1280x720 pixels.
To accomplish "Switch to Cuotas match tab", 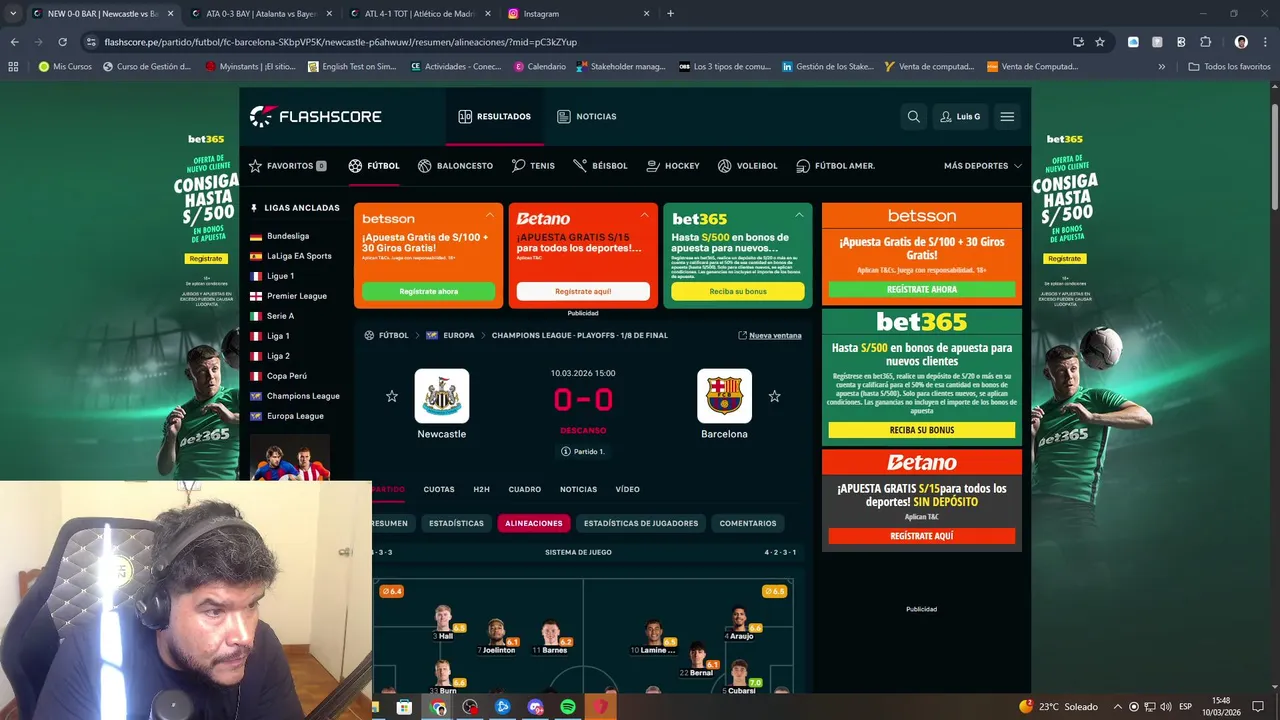I will (439, 489).
